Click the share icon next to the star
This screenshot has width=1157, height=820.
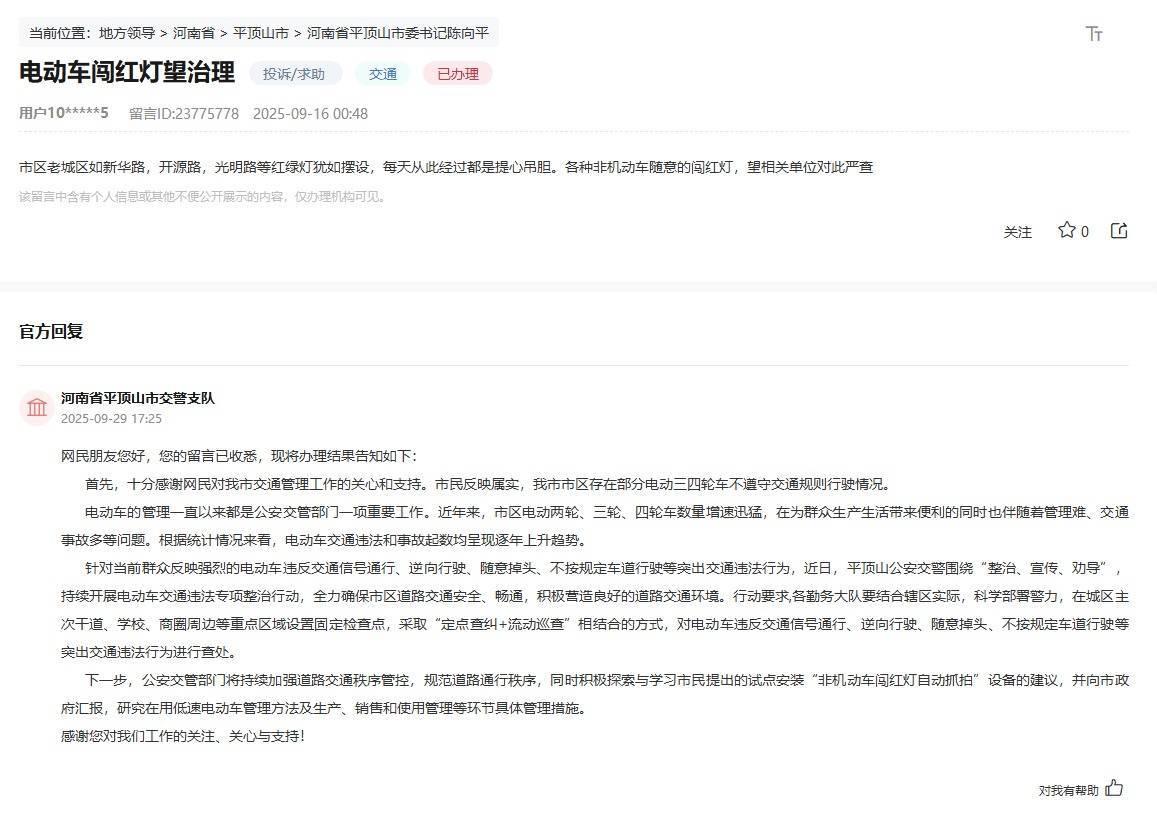[1119, 230]
